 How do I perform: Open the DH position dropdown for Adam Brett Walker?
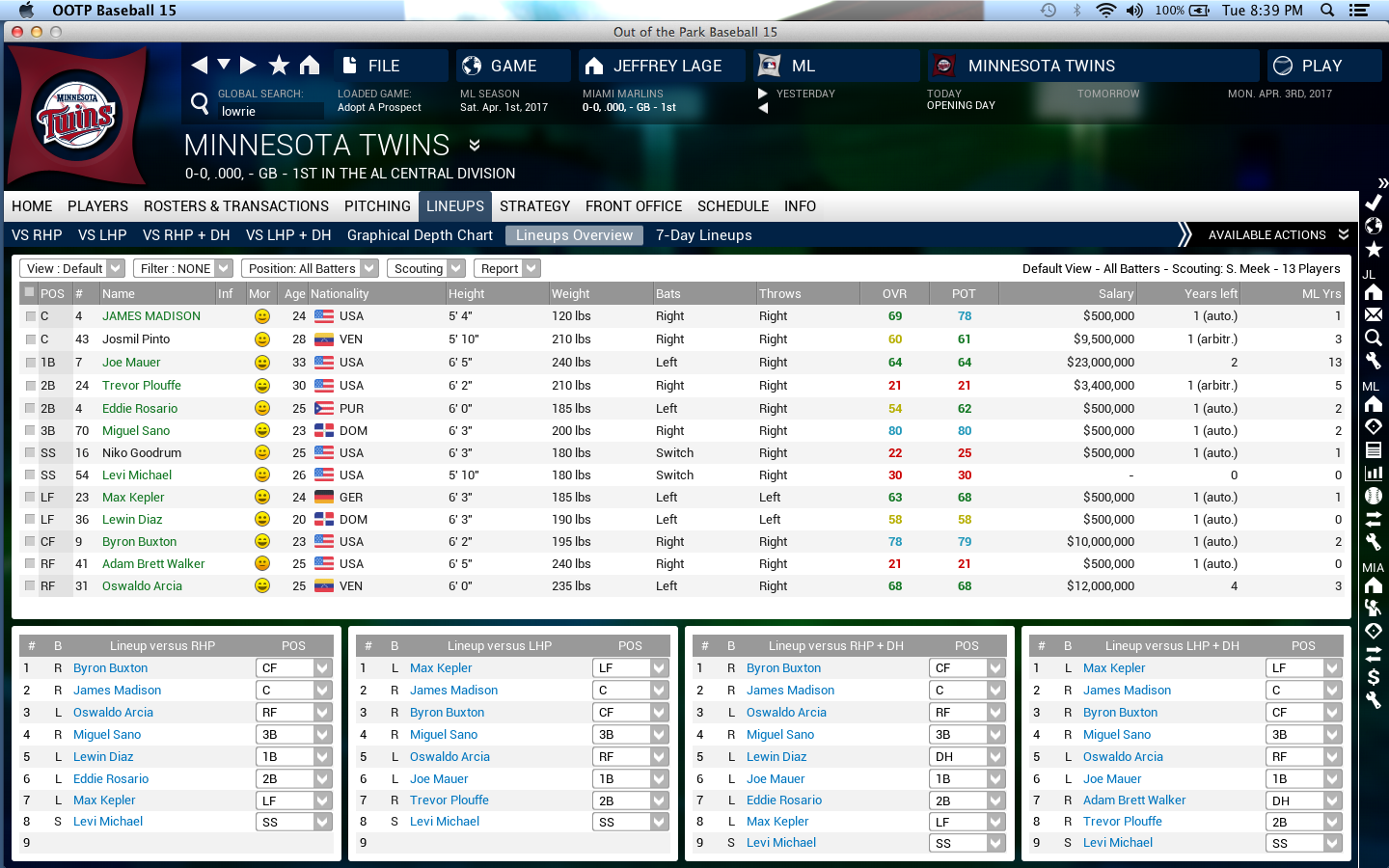(x=1304, y=800)
